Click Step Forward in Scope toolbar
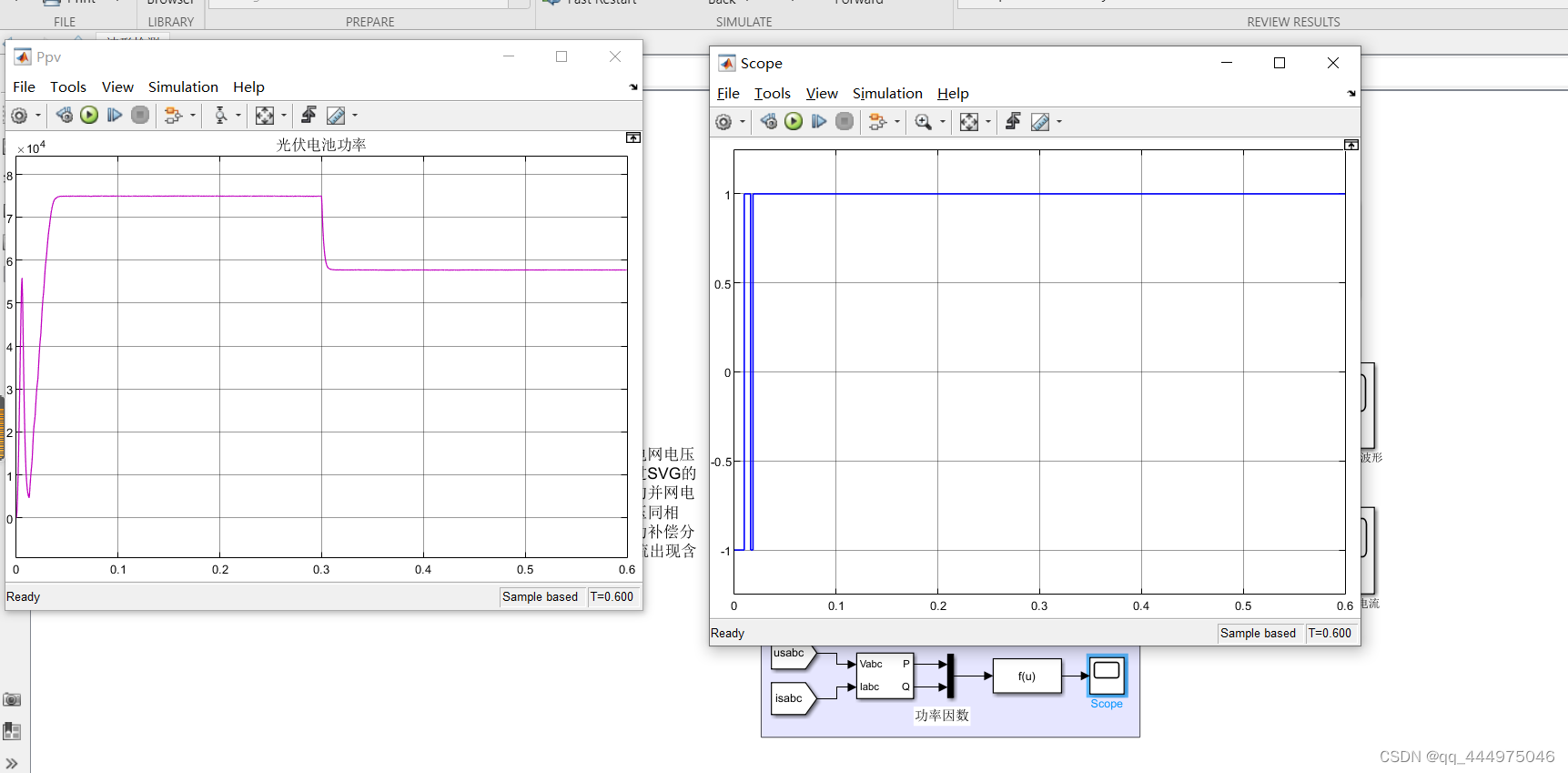Viewport: 1568px width, 773px height. (x=819, y=121)
